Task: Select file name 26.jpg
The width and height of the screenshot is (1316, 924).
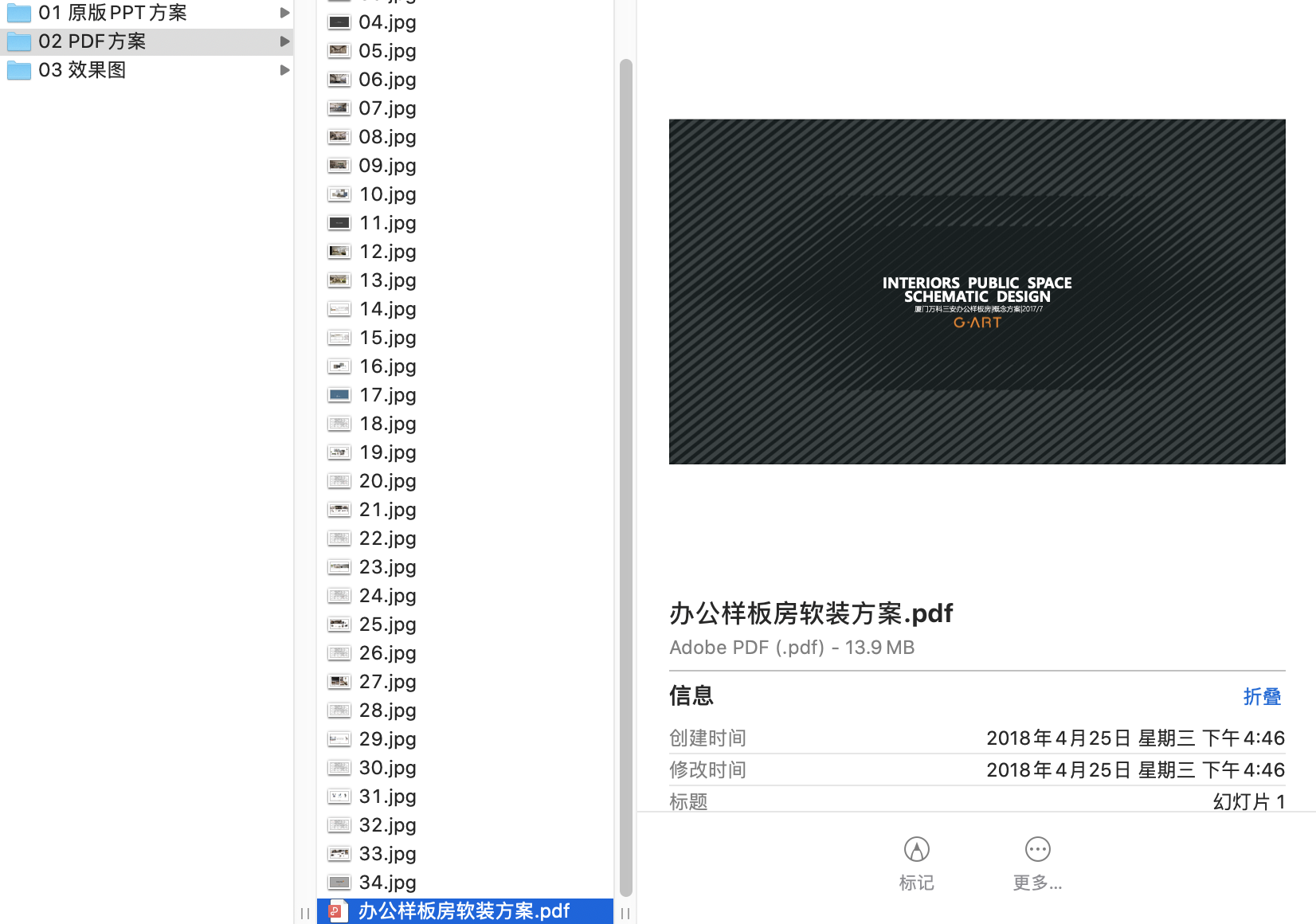Action: (388, 654)
